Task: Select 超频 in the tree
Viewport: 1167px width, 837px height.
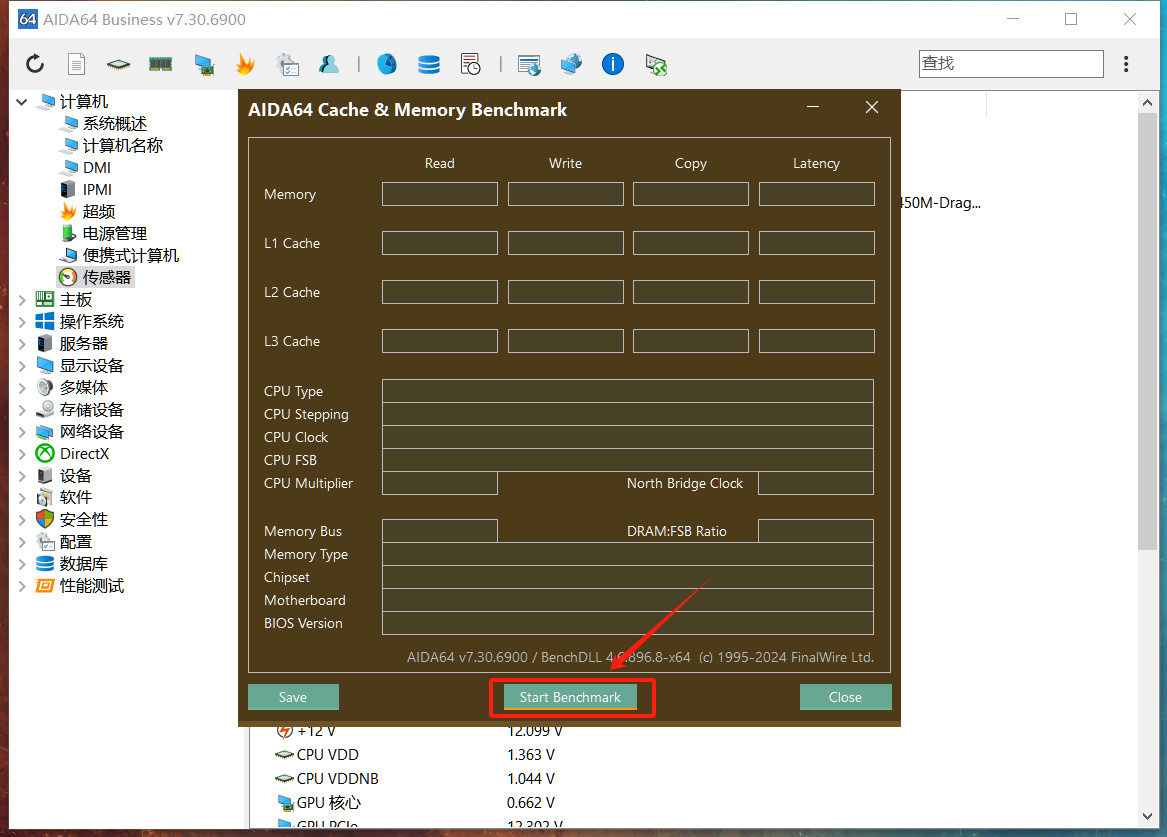Action: pos(98,211)
